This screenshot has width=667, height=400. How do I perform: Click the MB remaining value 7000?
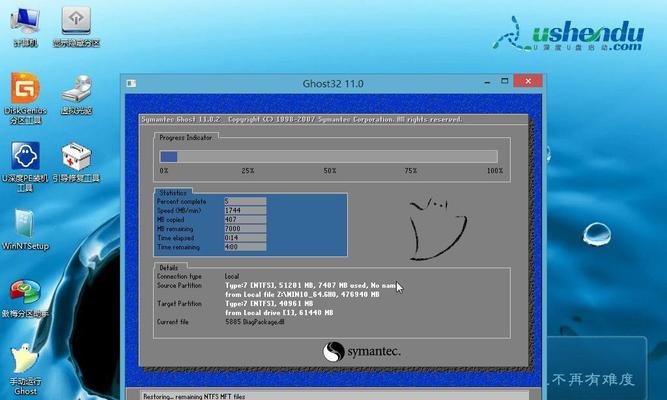[245, 229]
